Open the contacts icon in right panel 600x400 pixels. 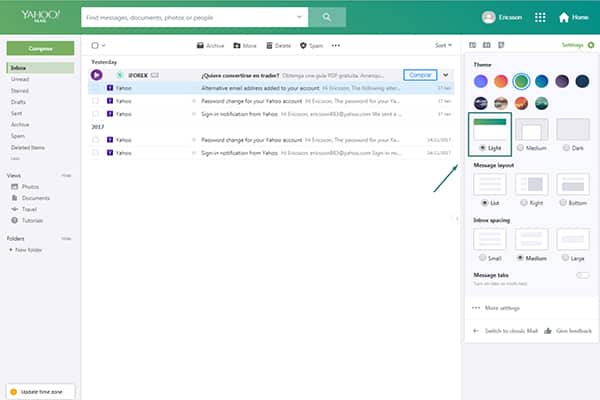coord(473,45)
